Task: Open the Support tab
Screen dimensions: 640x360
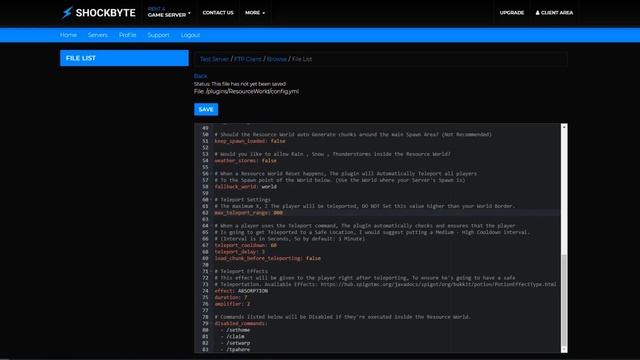Action: pos(158,35)
